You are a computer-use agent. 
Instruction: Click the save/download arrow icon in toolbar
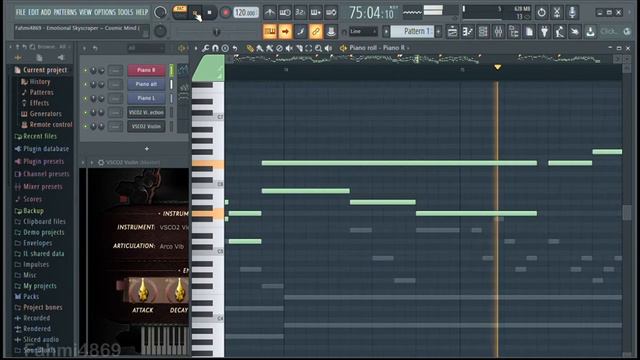[x=590, y=31]
